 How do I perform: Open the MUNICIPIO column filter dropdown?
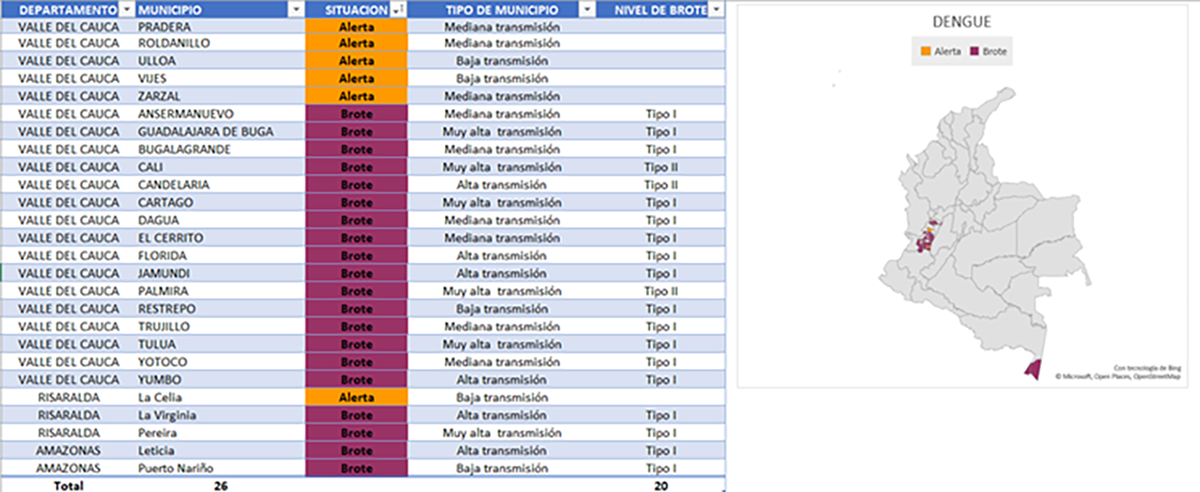(x=295, y=9)
